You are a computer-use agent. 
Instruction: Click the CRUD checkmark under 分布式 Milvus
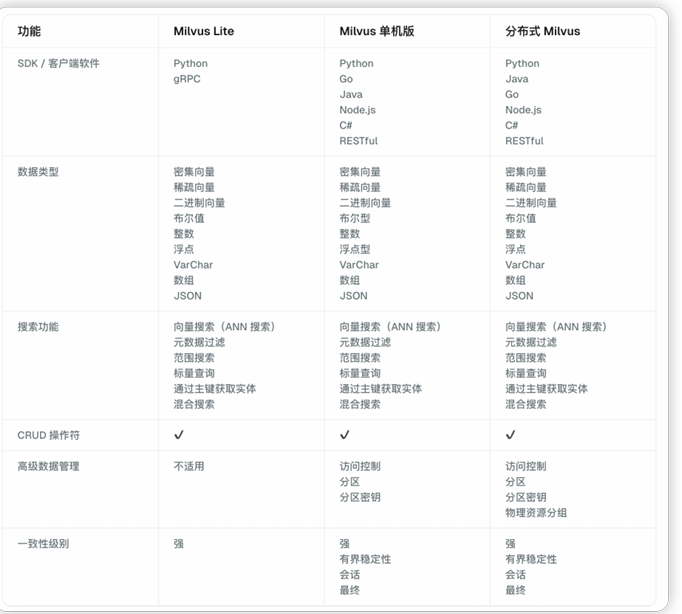click(510, 435)
